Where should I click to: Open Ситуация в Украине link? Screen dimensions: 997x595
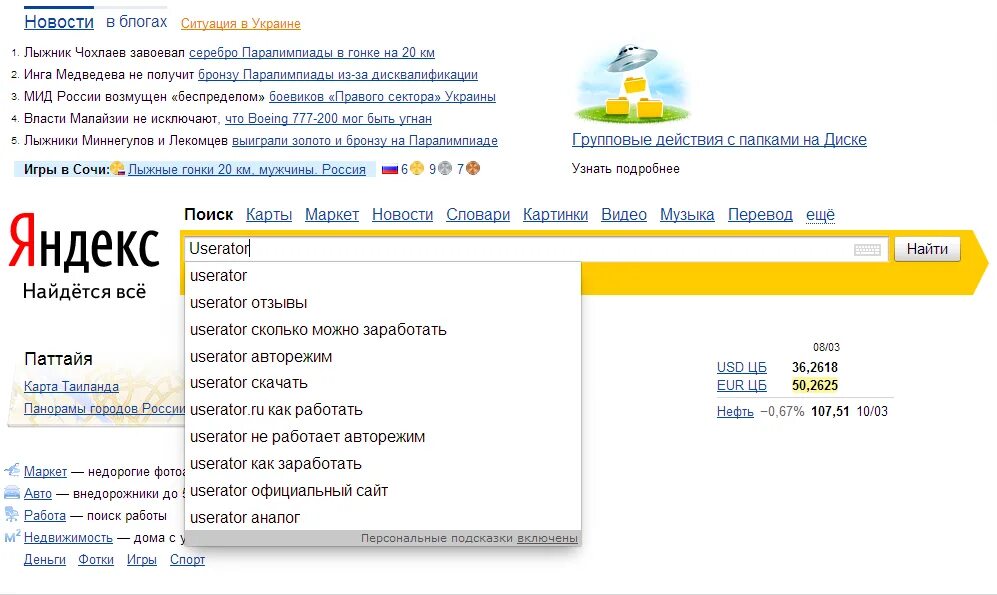click(x=240, y=24)
